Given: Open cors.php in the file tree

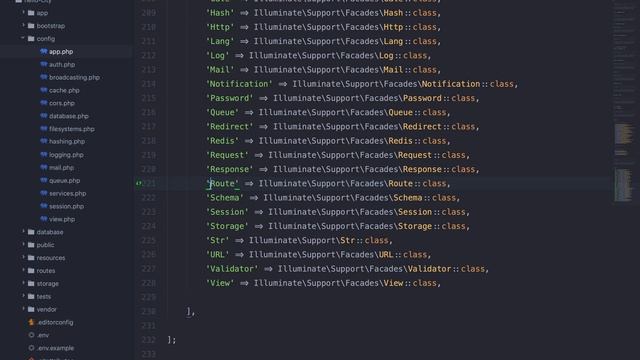Looking at the screenshot, I should coord(62,103).
